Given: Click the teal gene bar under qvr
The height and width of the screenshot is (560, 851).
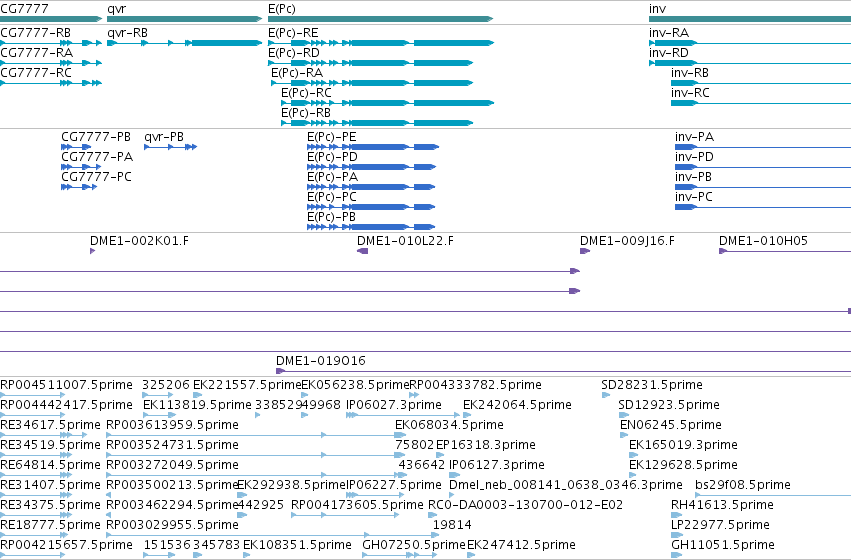Looking at the screenshot, I should 185,19.
